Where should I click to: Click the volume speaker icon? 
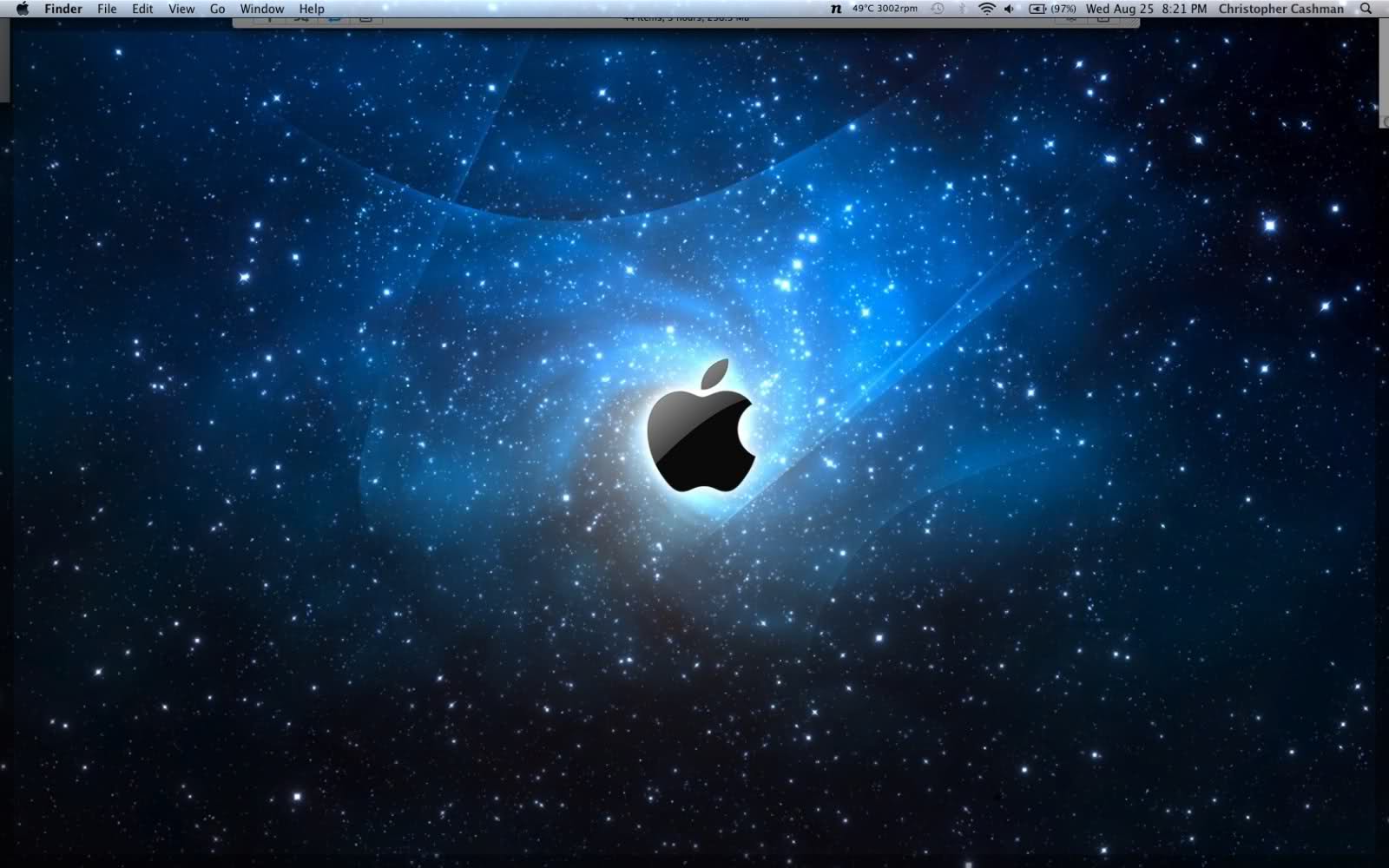(x=1010, y=9)
